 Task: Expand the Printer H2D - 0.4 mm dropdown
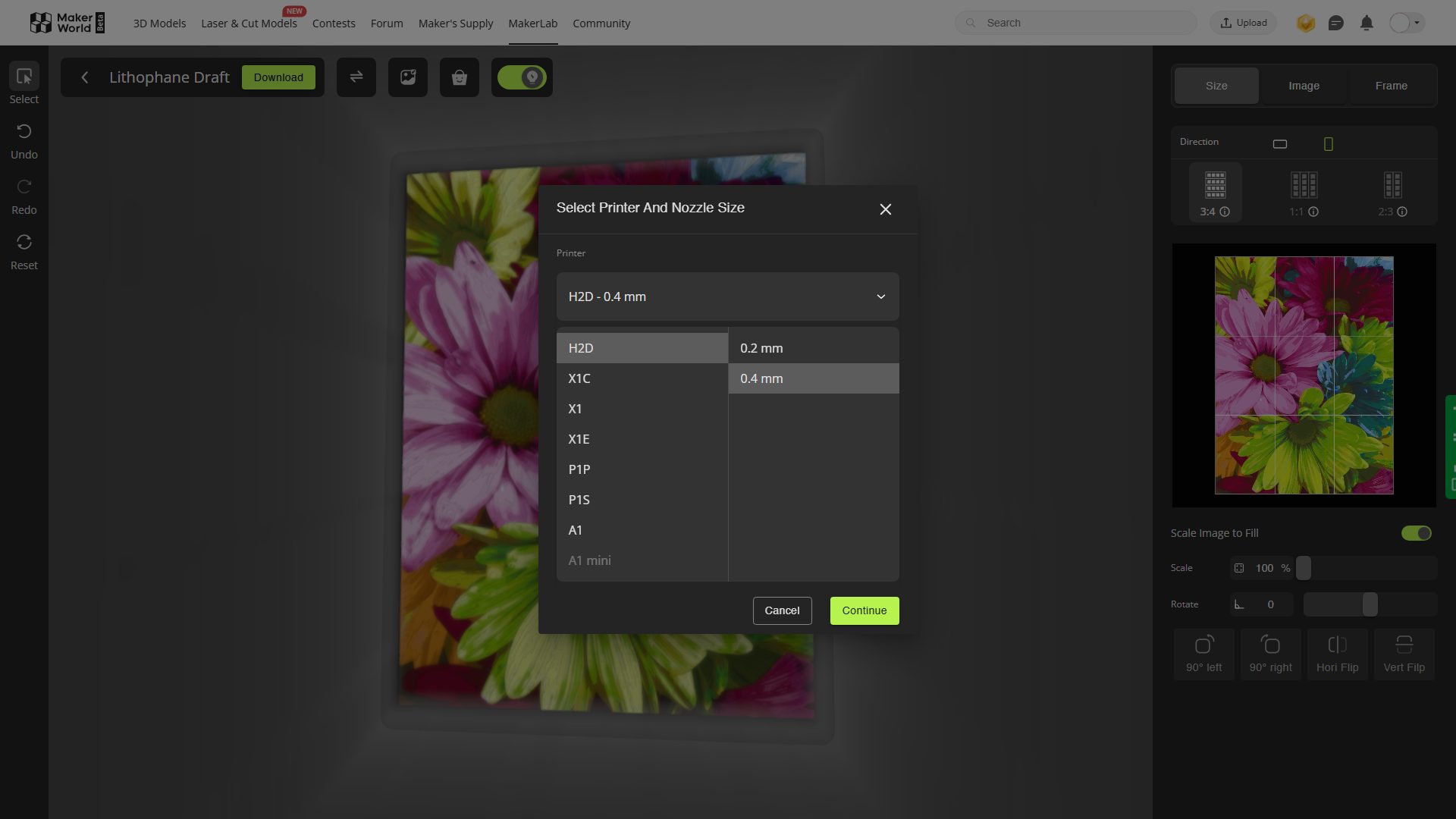click(x=728, y=297)
